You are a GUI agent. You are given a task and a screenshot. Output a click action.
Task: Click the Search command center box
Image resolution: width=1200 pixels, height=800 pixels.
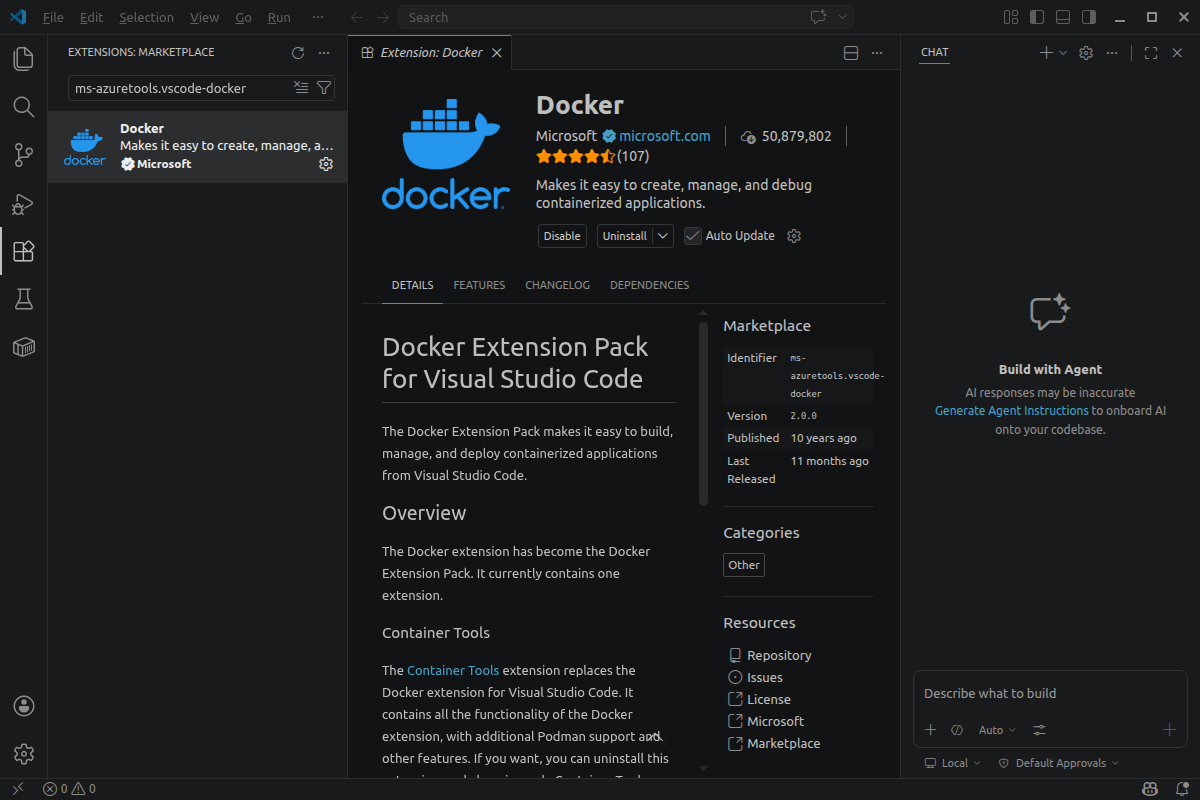(600, 17)
